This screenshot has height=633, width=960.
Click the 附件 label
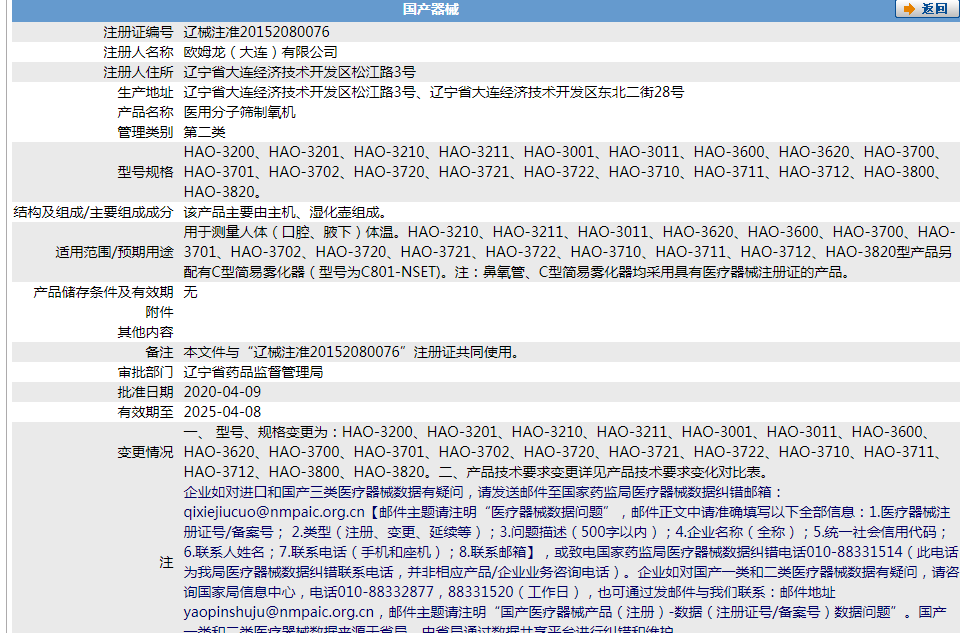click(160, 312)
